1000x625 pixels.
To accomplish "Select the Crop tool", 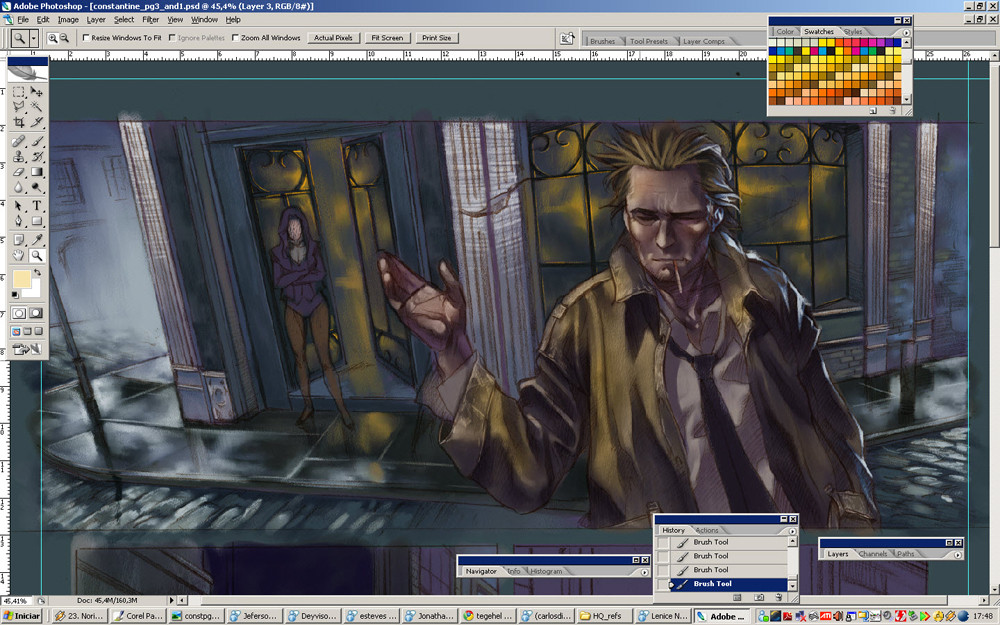I will [18, 122].
